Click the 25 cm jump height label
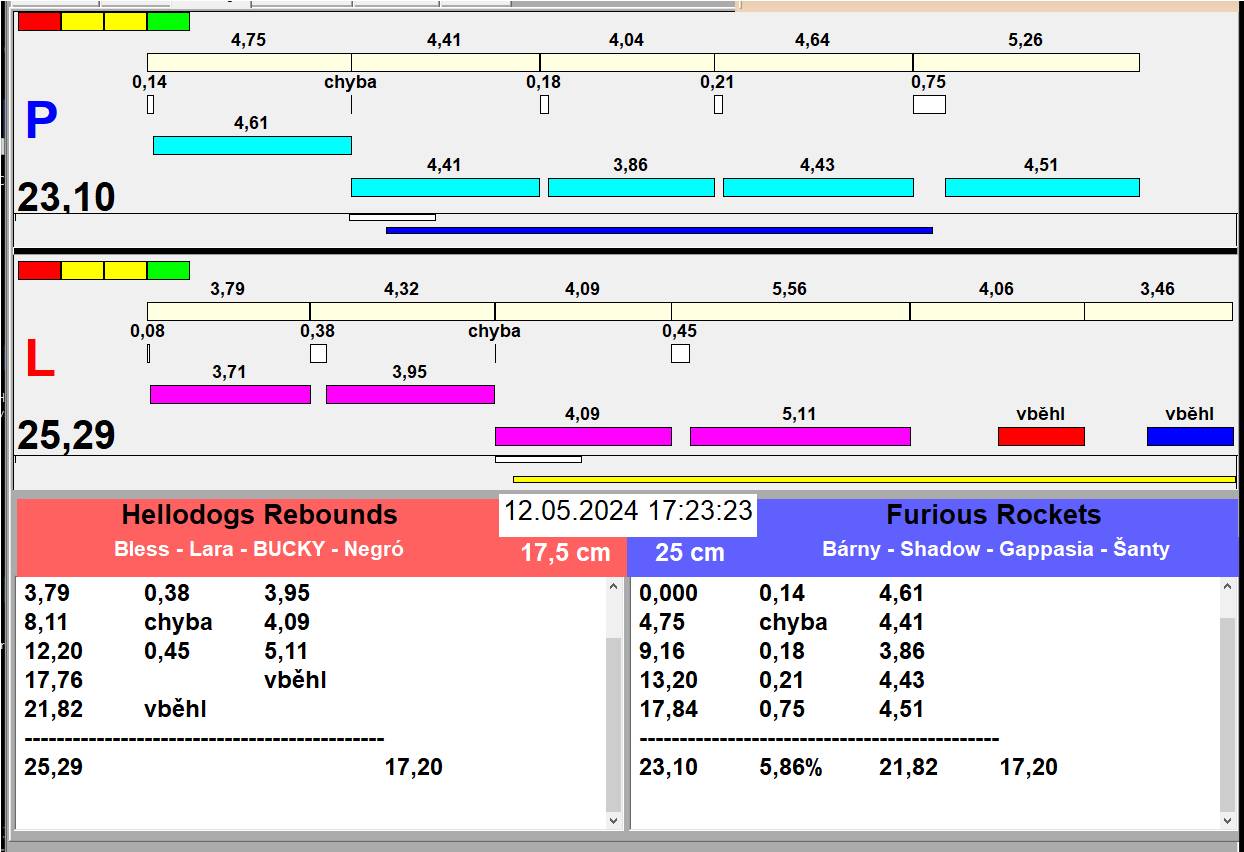 tap(689, 553)
